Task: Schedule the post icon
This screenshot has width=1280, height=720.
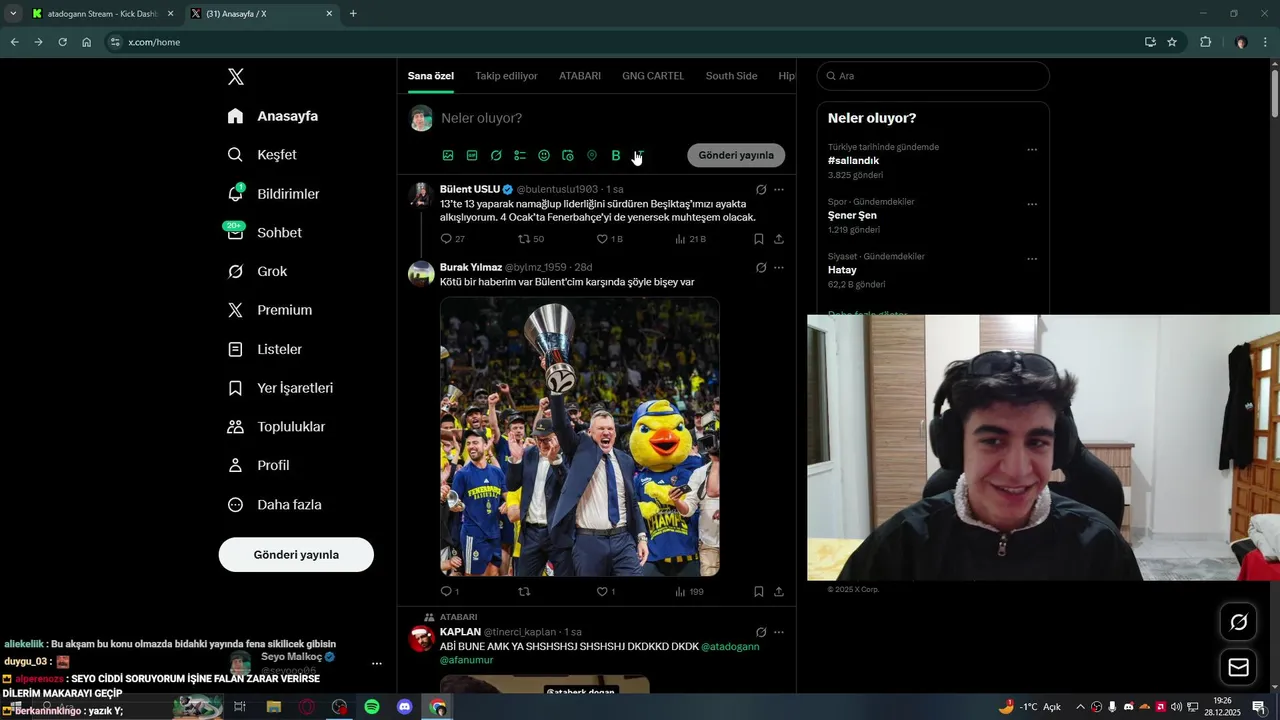Action: (x=568, y=155)
